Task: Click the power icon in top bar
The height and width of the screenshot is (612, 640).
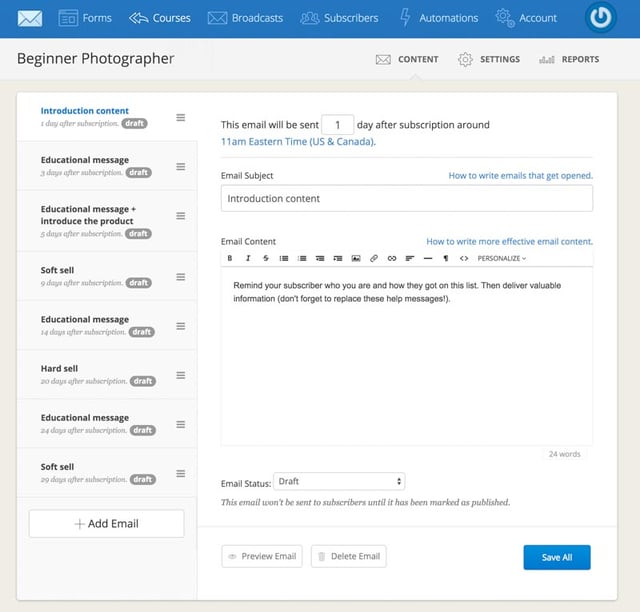Action: [x=600, y=18]
